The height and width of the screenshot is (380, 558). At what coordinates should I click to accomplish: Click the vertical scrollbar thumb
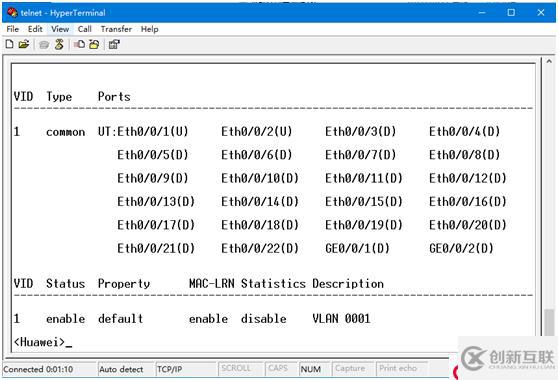coord(549,322)
